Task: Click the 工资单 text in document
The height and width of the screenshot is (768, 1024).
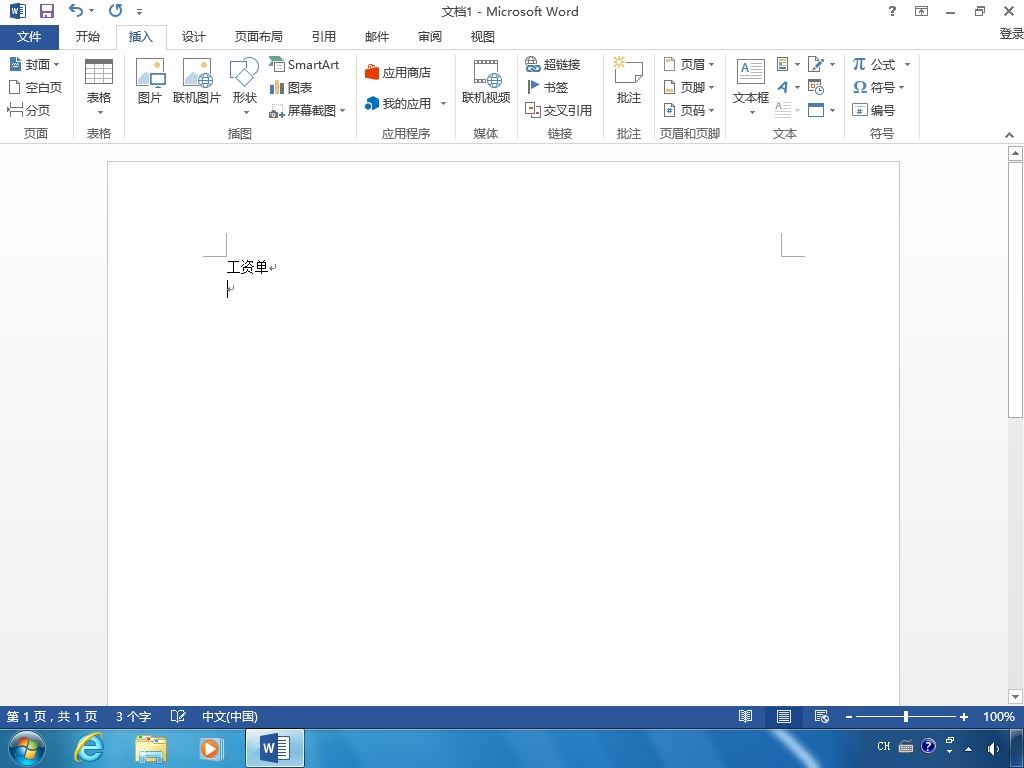Action: [248, 266]
